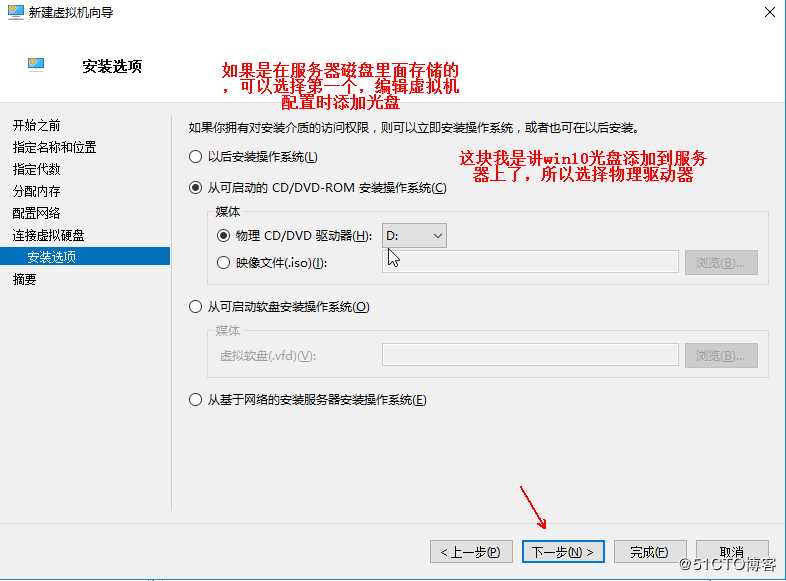Screen dimensions: 786x581
Task: Click 取消 cancel button
Action: pyautogui.click(x=732, y=551)
